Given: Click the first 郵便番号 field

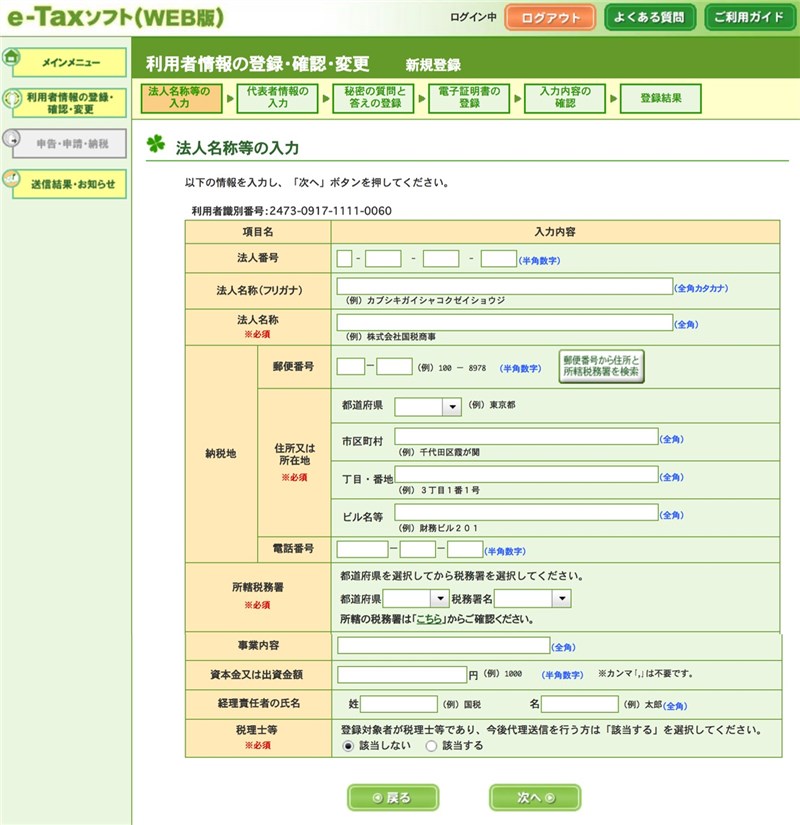Looking at the screenshot, I should (351, 366).
